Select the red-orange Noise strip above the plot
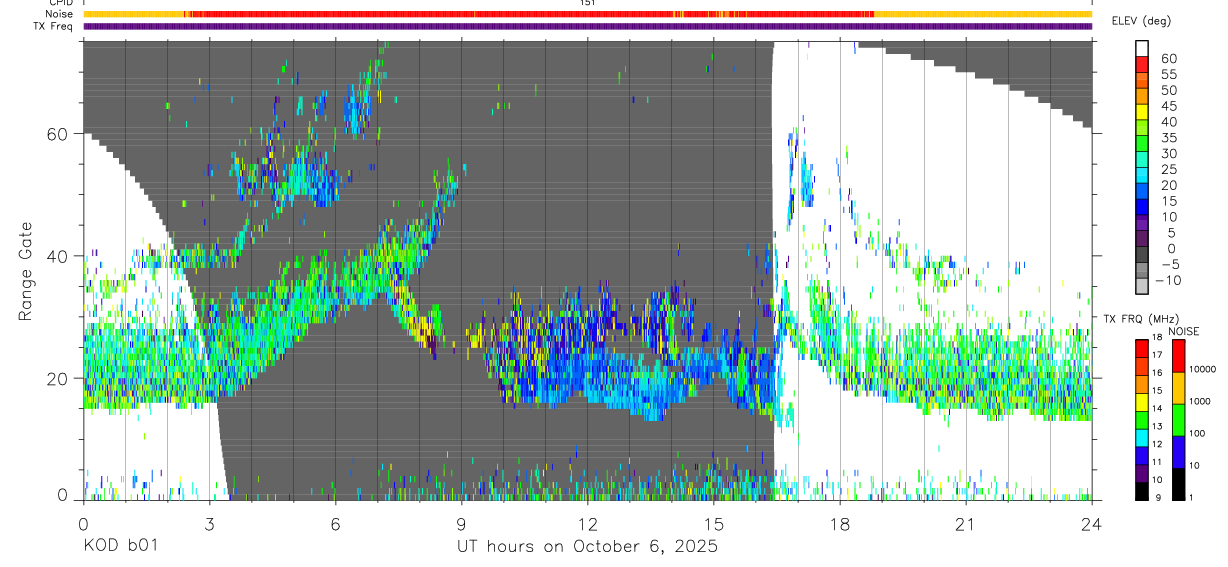 pyautogui.click(x=588, y=14)
